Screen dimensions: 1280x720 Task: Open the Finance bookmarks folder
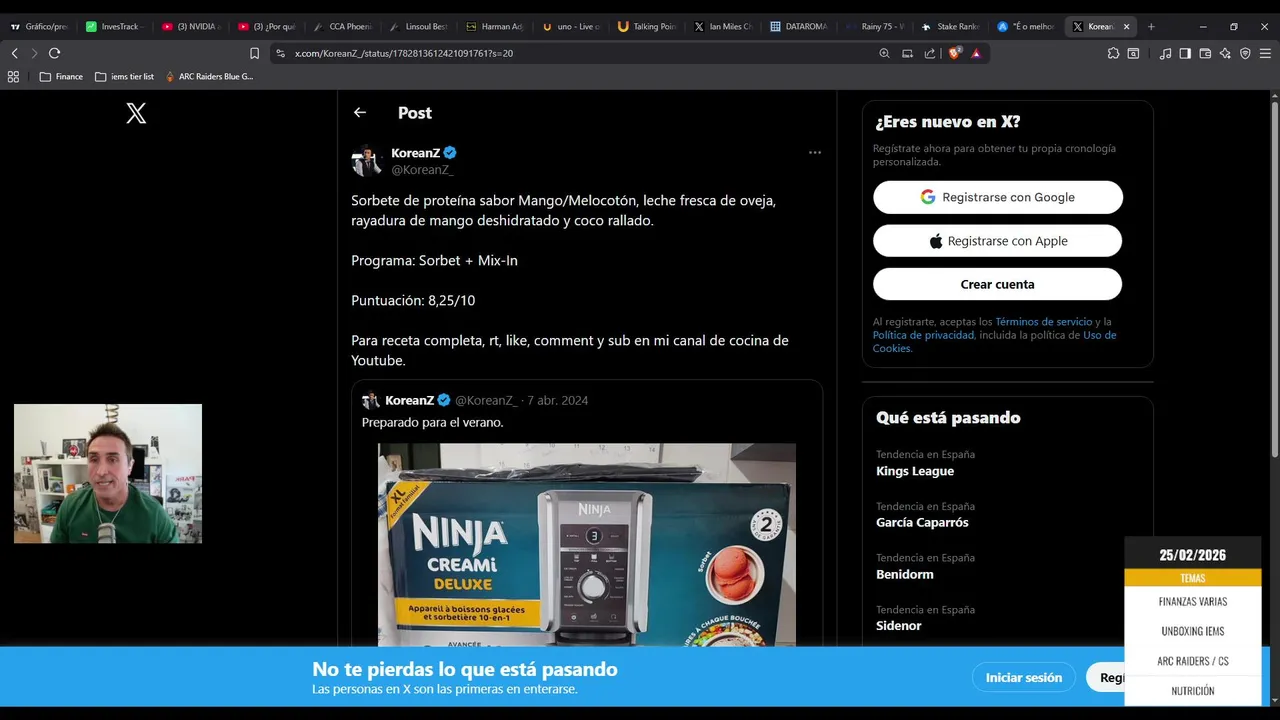click(x=61, y=76)
